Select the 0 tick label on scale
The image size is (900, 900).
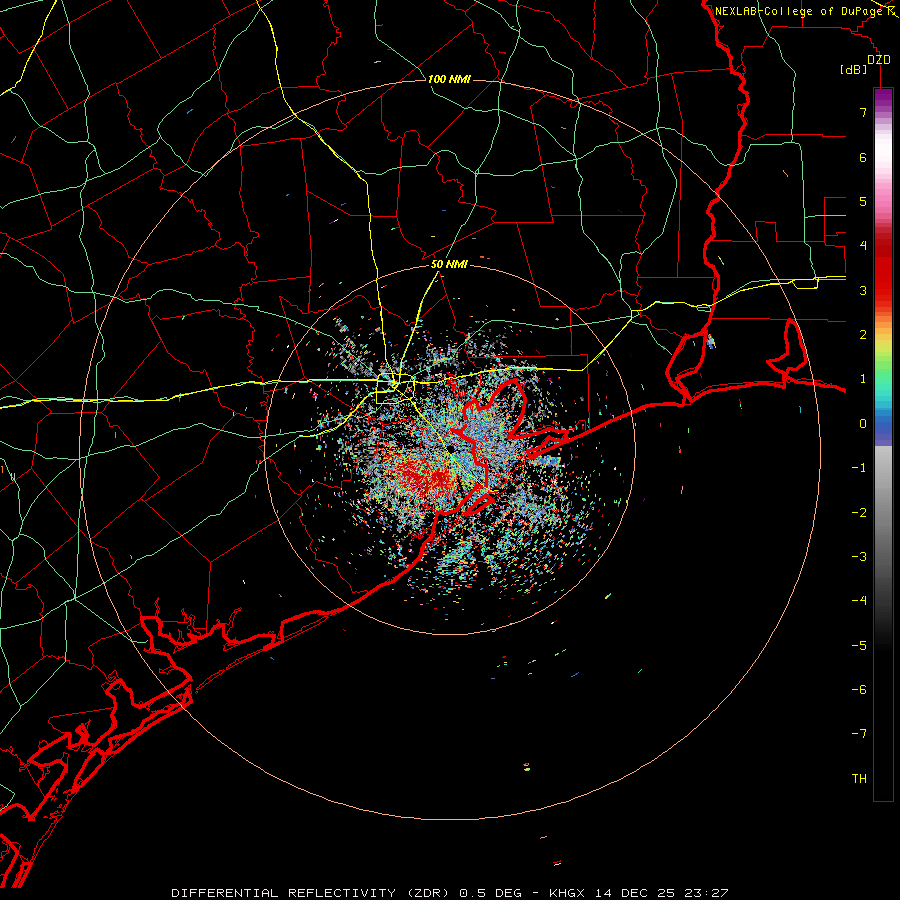coord(863,424)
